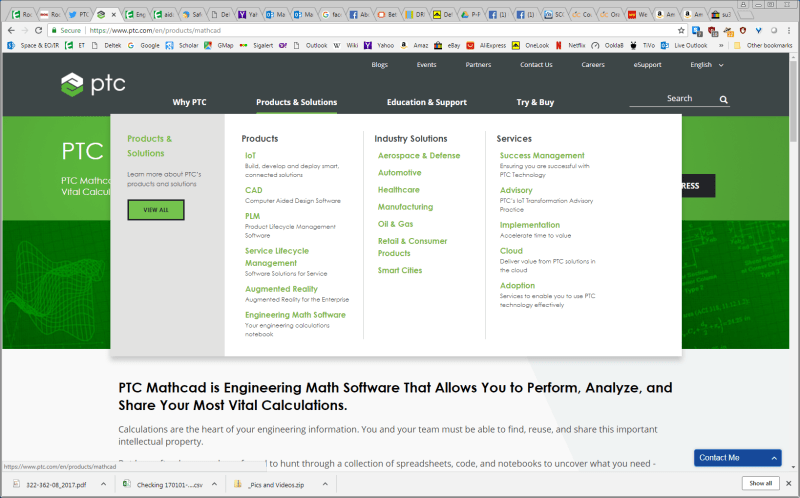Open the Oil & Gas link

pyautogui.click(x=395, y=224)
